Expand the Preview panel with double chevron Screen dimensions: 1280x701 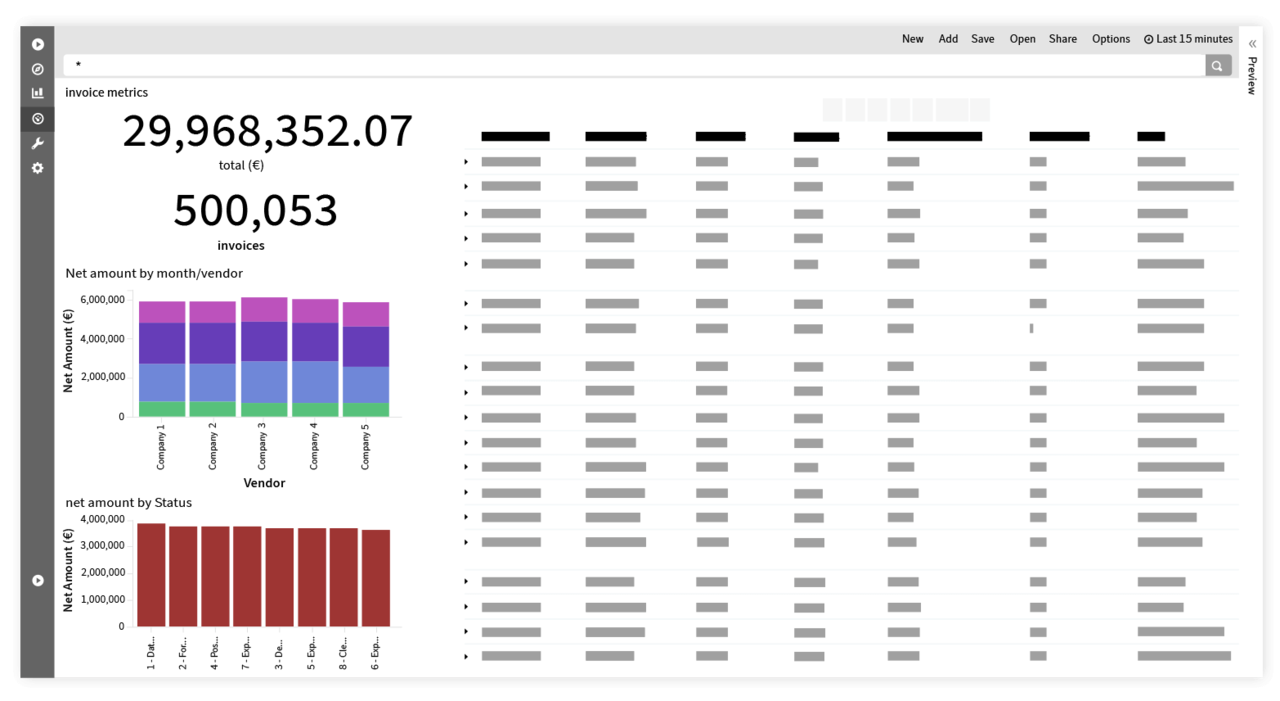pos(1252,44)
